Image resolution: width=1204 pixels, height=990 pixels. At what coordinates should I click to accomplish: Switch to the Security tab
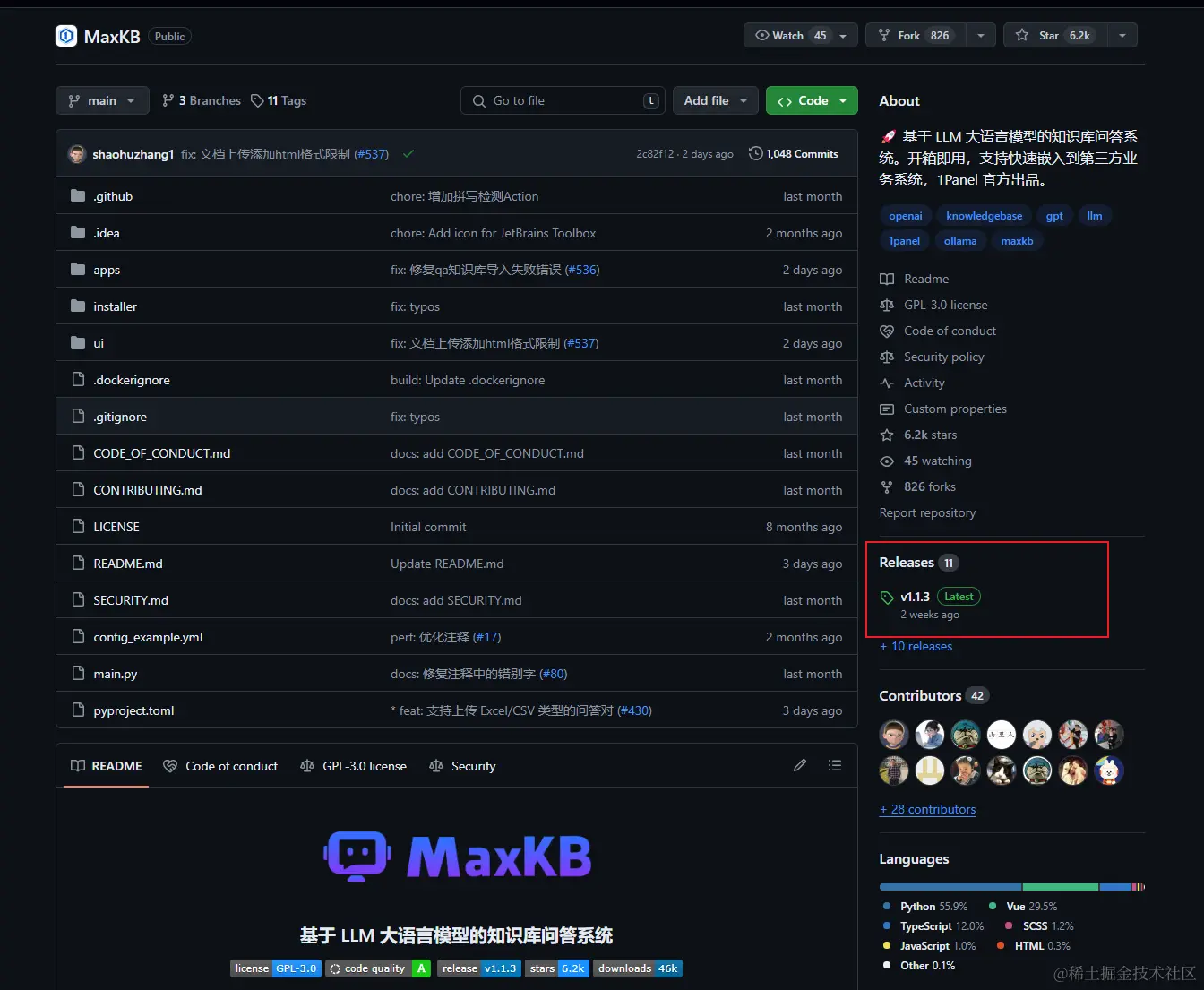click(x=462, y=766)
